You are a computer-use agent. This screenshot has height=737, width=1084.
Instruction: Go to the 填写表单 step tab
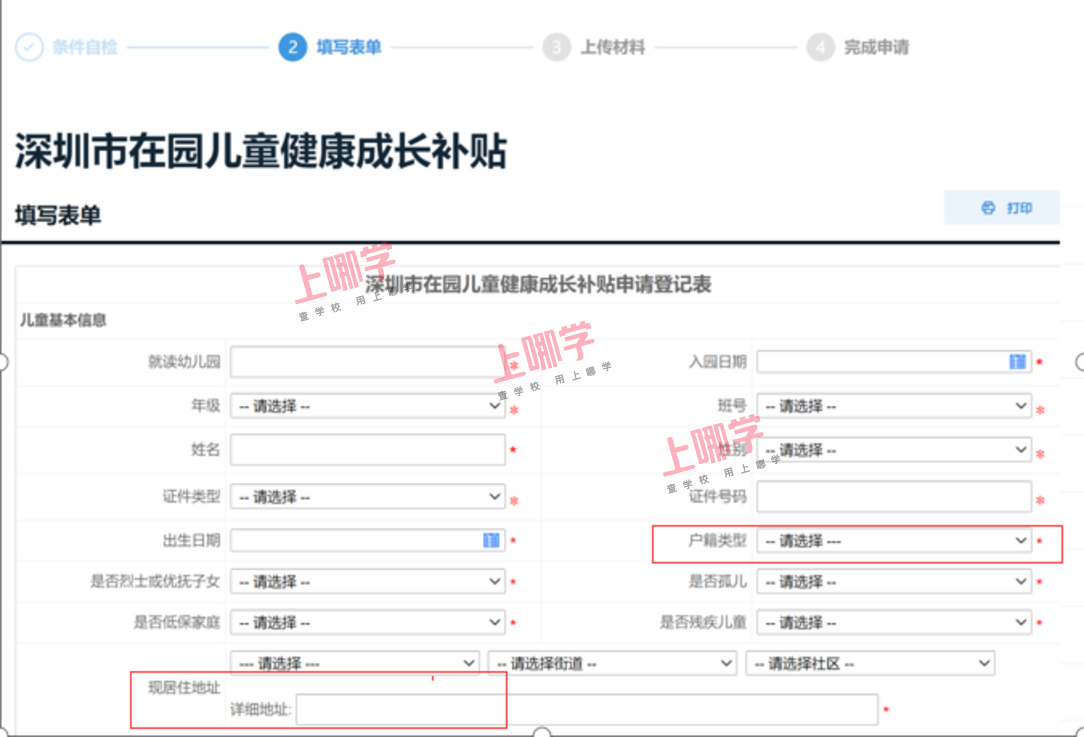pyautogui.click(x=348, y=47)
